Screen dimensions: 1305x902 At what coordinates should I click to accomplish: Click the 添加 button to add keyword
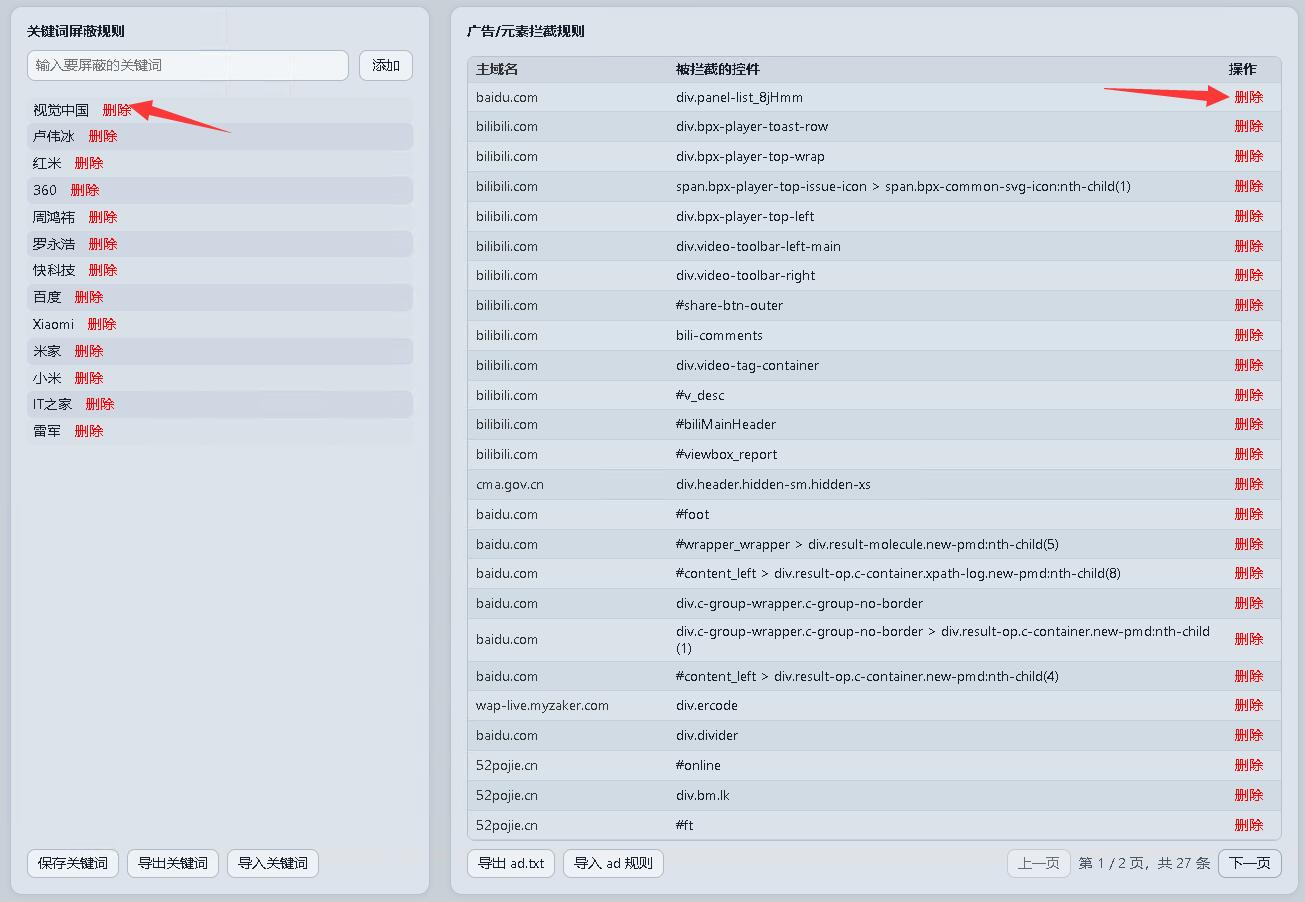coord(385,66)
